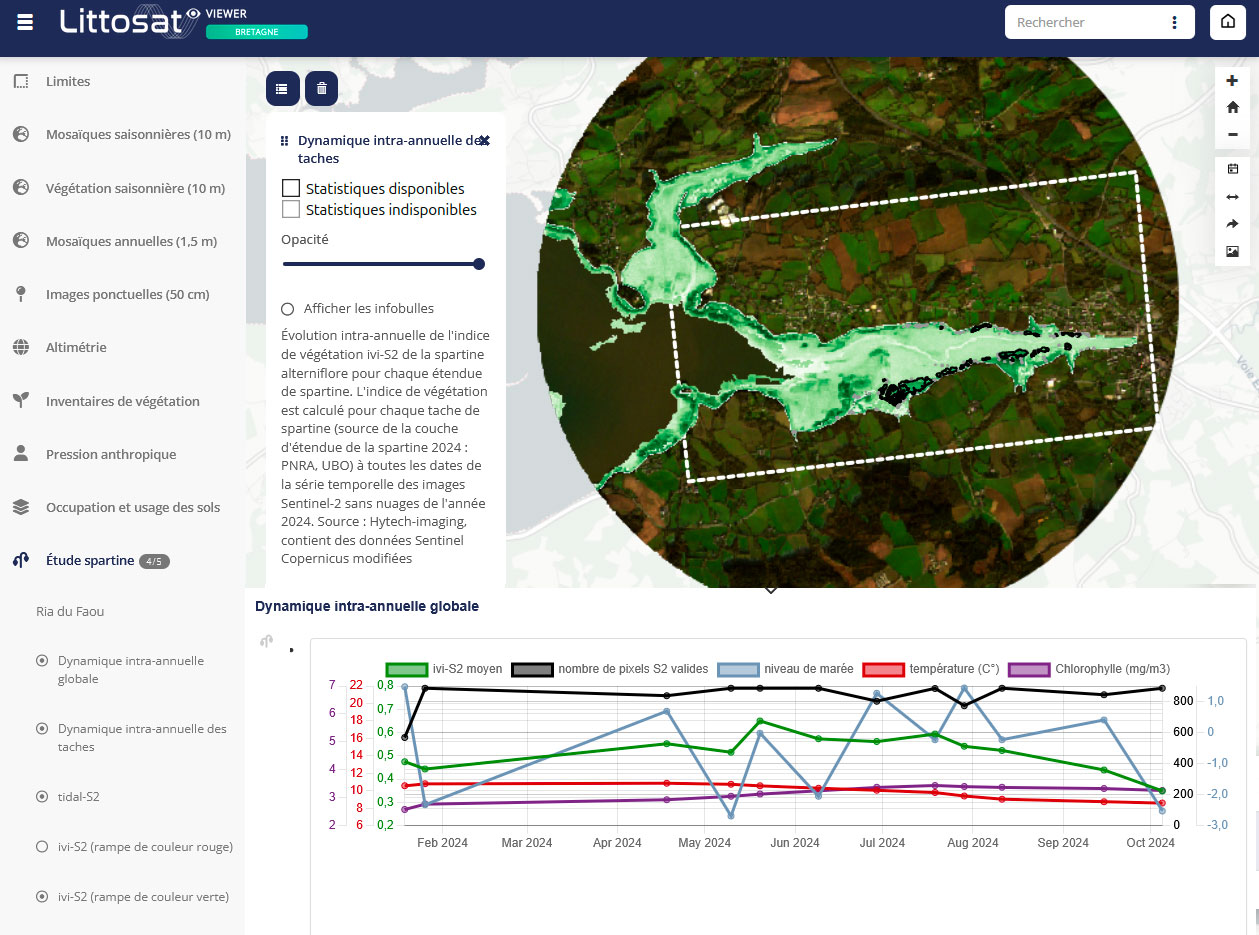This screenshot has height=935, width=1259.
Task: Zoom in on the map
Action: coord(1232,81)
